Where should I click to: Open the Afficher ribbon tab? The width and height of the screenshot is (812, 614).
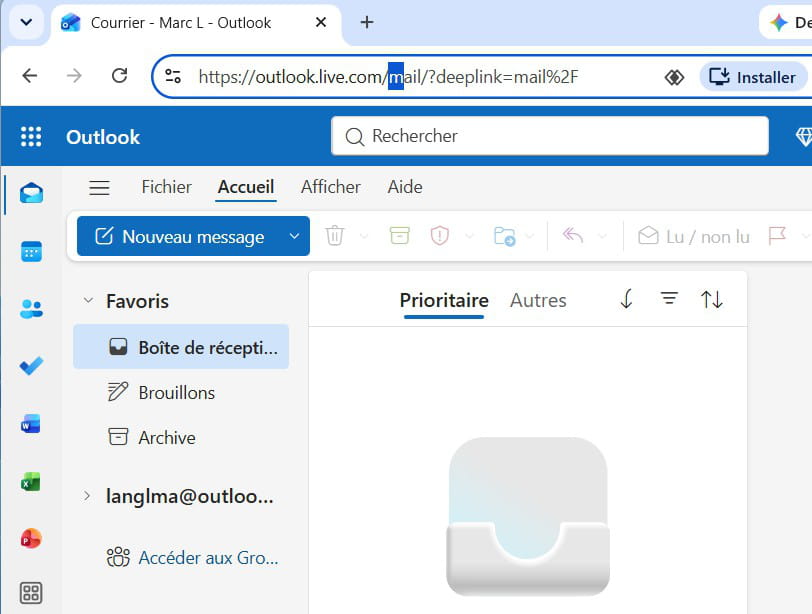point(330,187)
